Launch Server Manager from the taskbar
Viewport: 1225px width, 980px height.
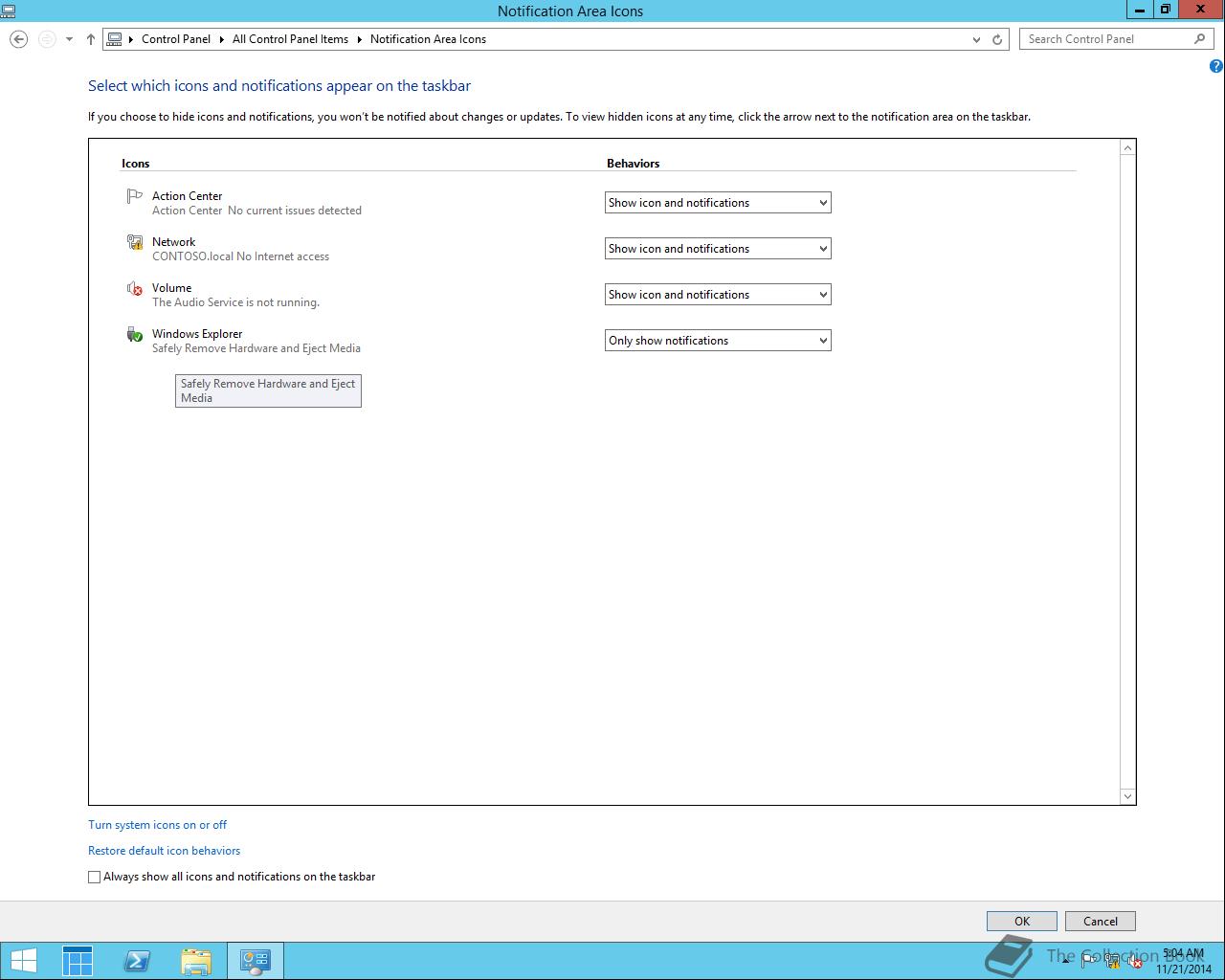point(78,961)
